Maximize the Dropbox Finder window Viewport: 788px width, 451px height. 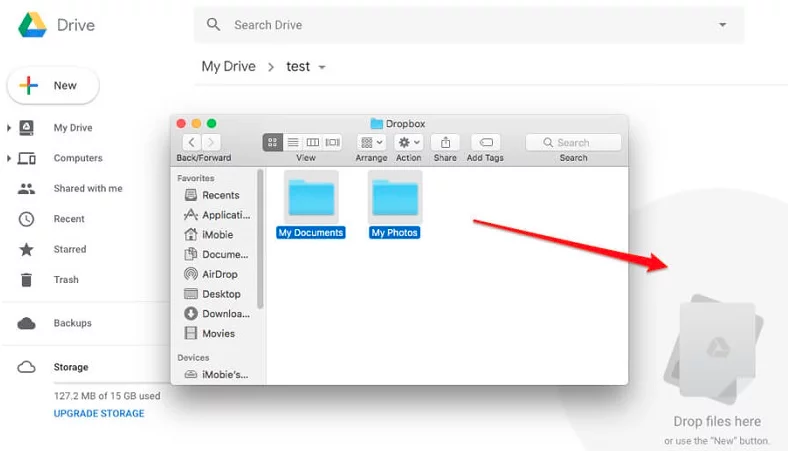(x=212, y=123)
